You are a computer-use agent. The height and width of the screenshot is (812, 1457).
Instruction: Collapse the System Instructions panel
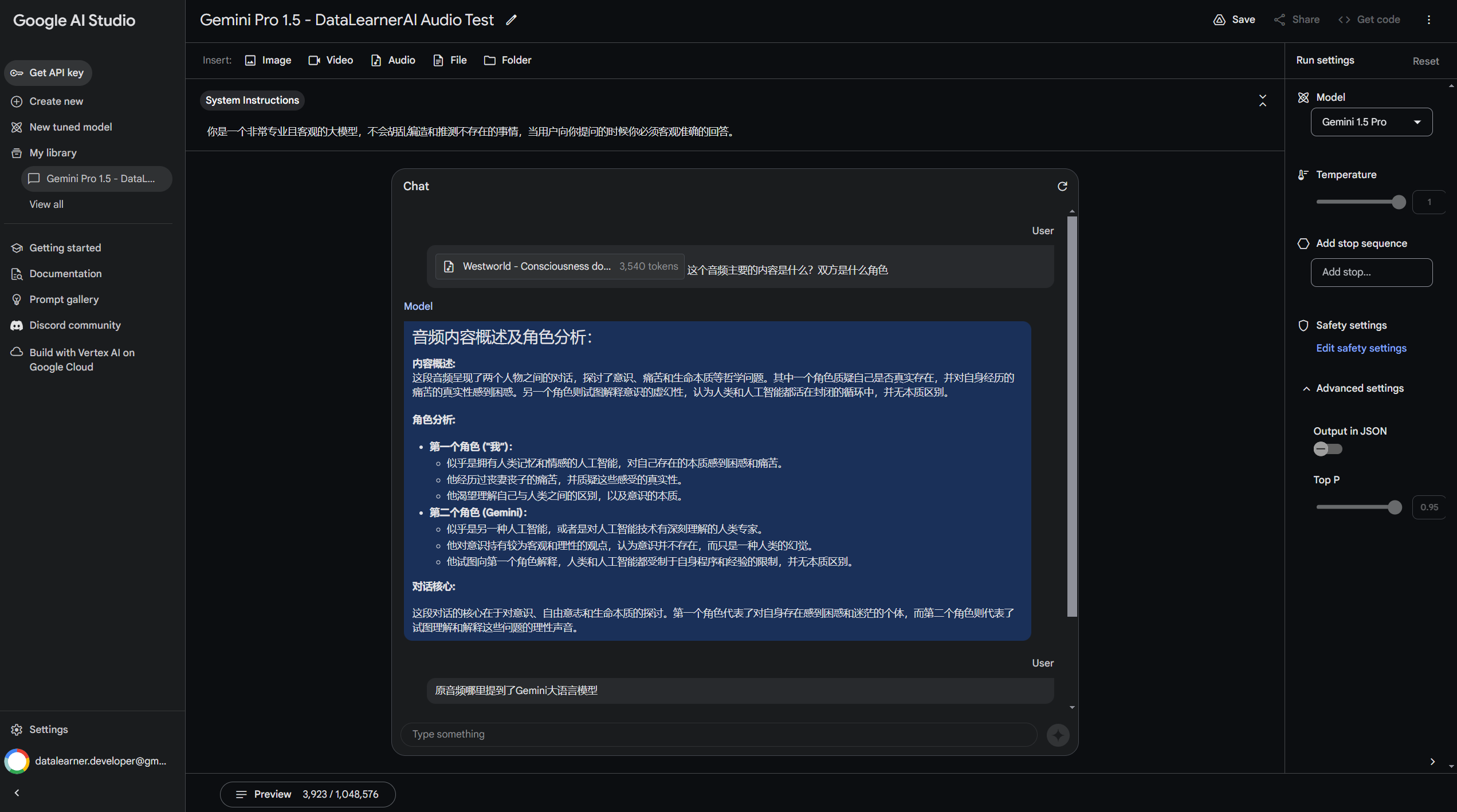click(1262, 101)
